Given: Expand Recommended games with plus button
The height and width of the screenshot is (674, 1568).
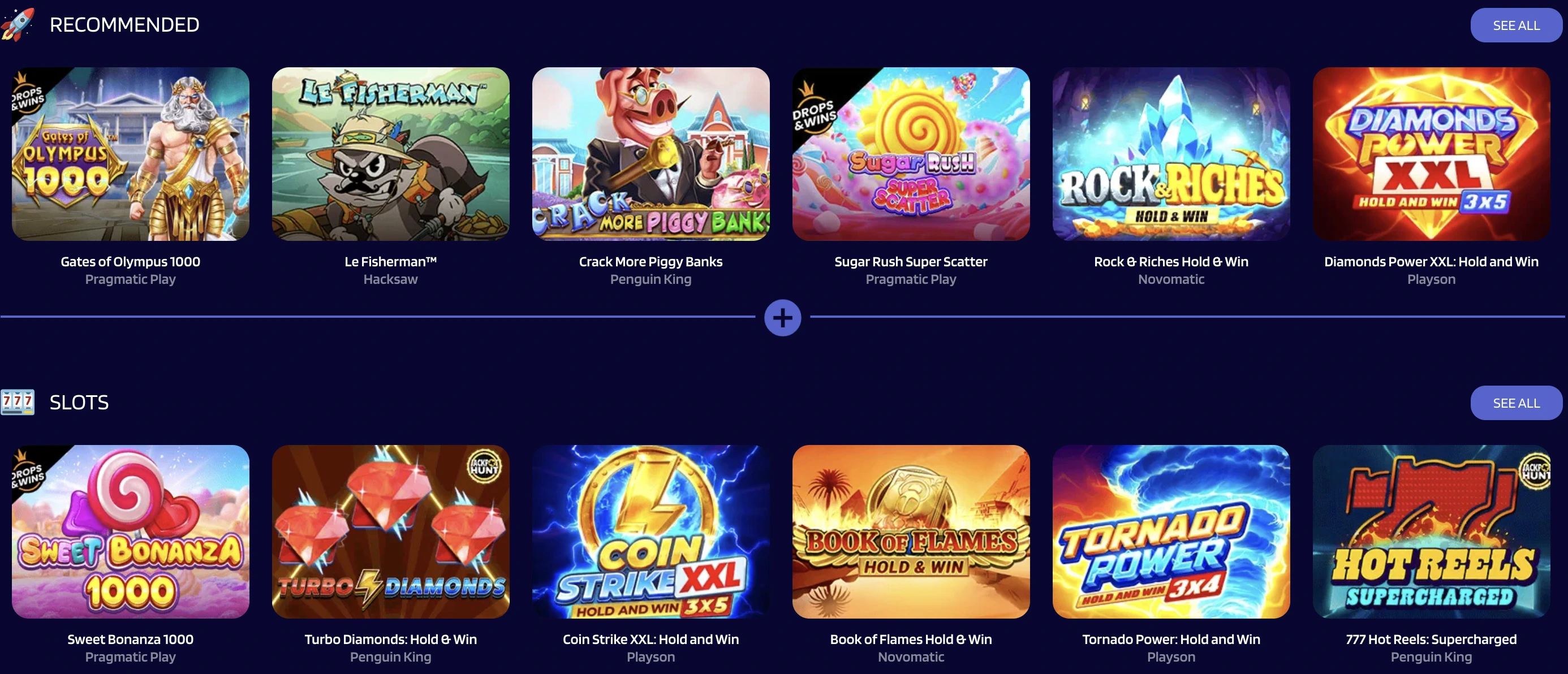Looking at the screenshot, I should coord(782,318).
